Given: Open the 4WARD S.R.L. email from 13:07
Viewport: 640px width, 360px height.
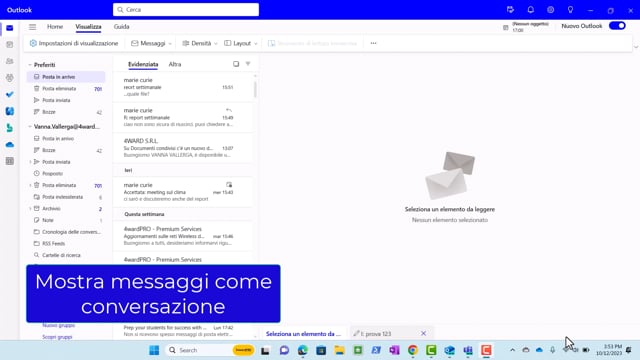Looking at the screenshot, I should pyautogui.click(x=183, y=148).
